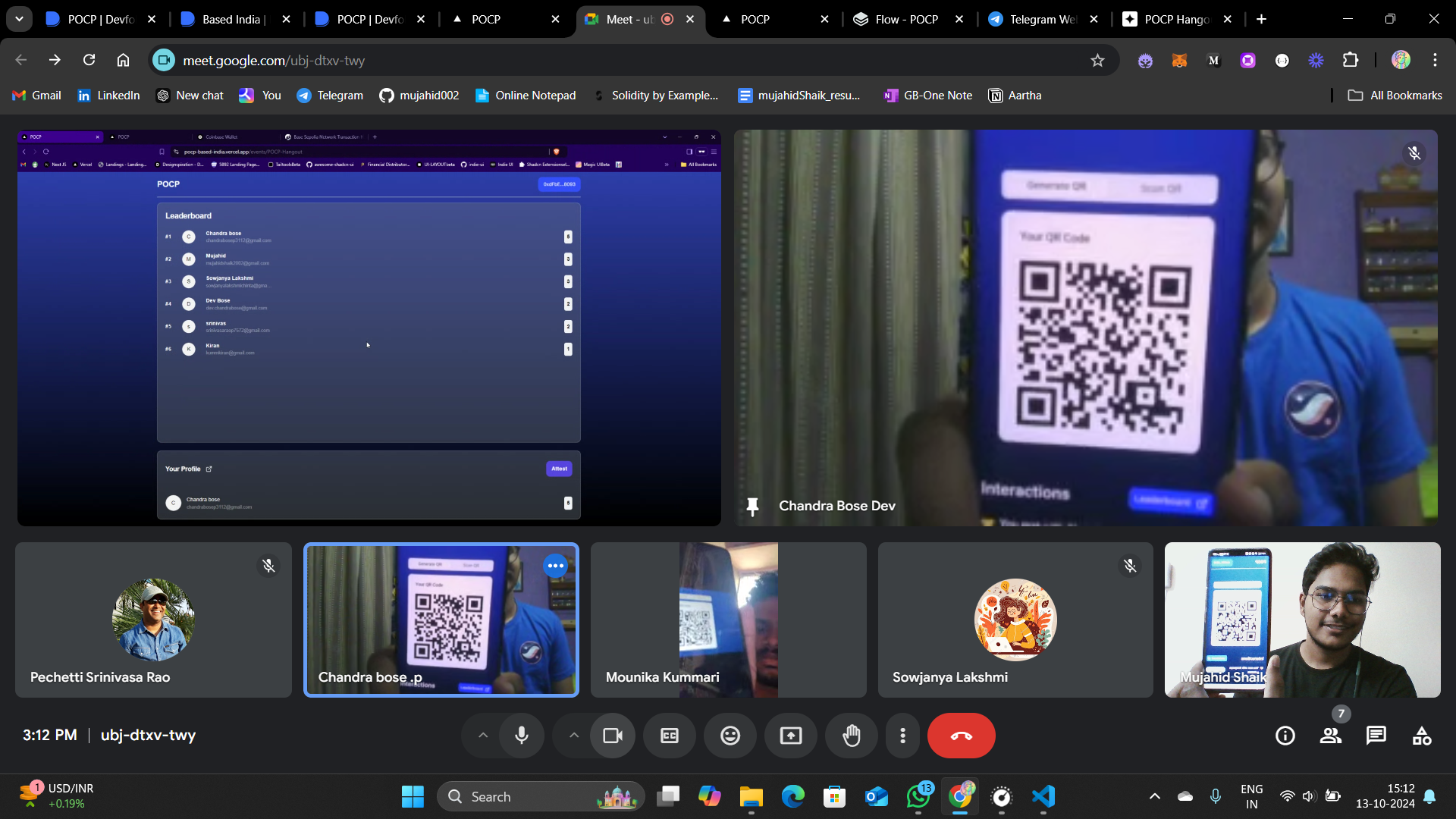The image size is (1456, 819).
Task: Open the tab search dropdown
Action: (19, 19)
